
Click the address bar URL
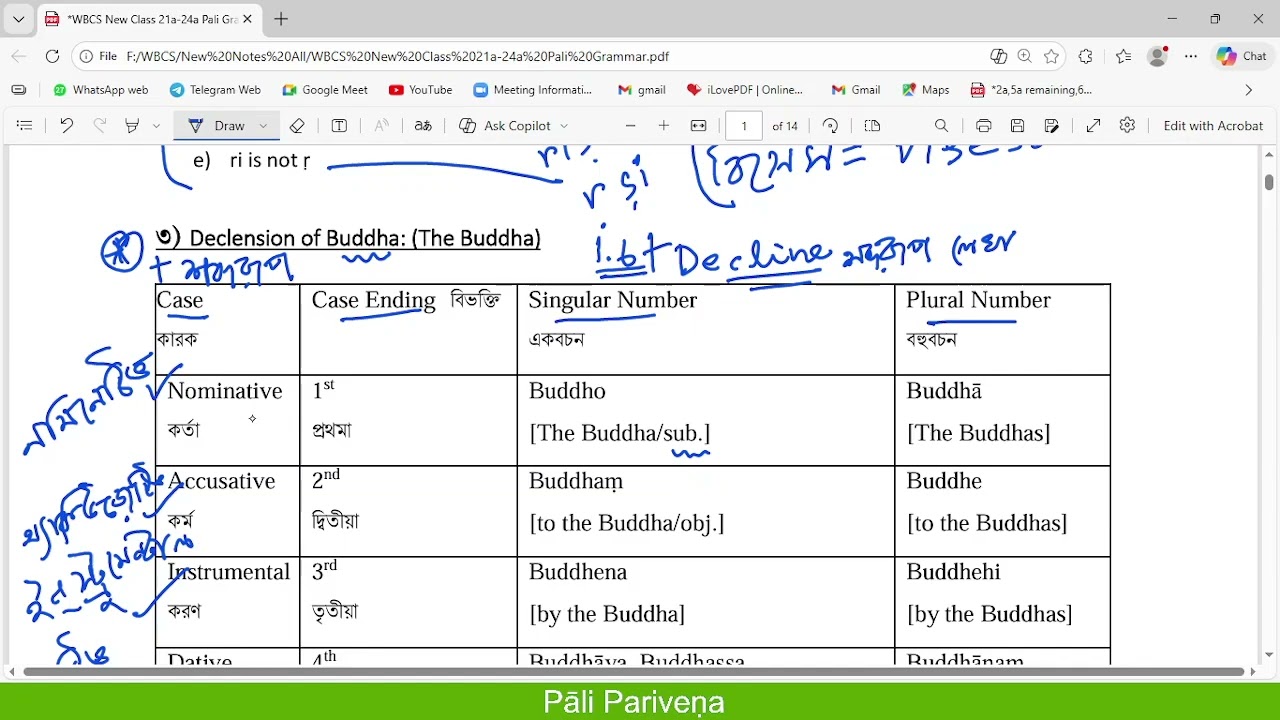coord(398,57)
